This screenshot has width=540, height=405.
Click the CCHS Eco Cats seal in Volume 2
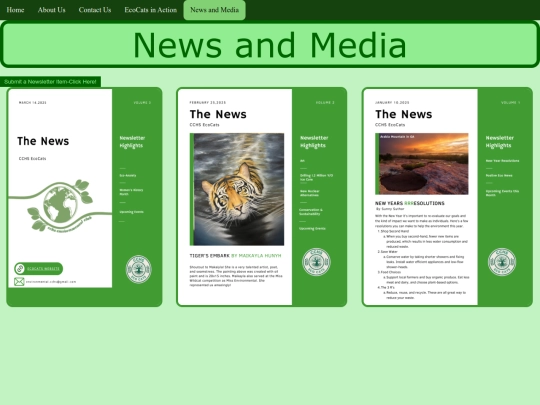tap(316, 262)
